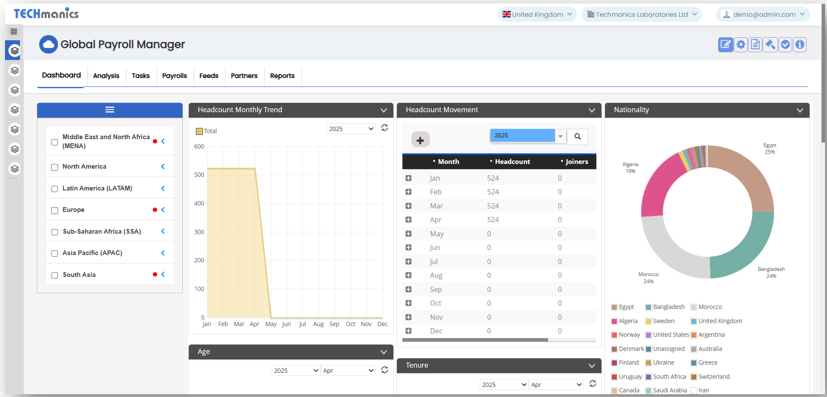Image resolution: width=827 pixels, height=397 pixels.
Task: Click the document icon in header toolbar
Action: [755, 45]
